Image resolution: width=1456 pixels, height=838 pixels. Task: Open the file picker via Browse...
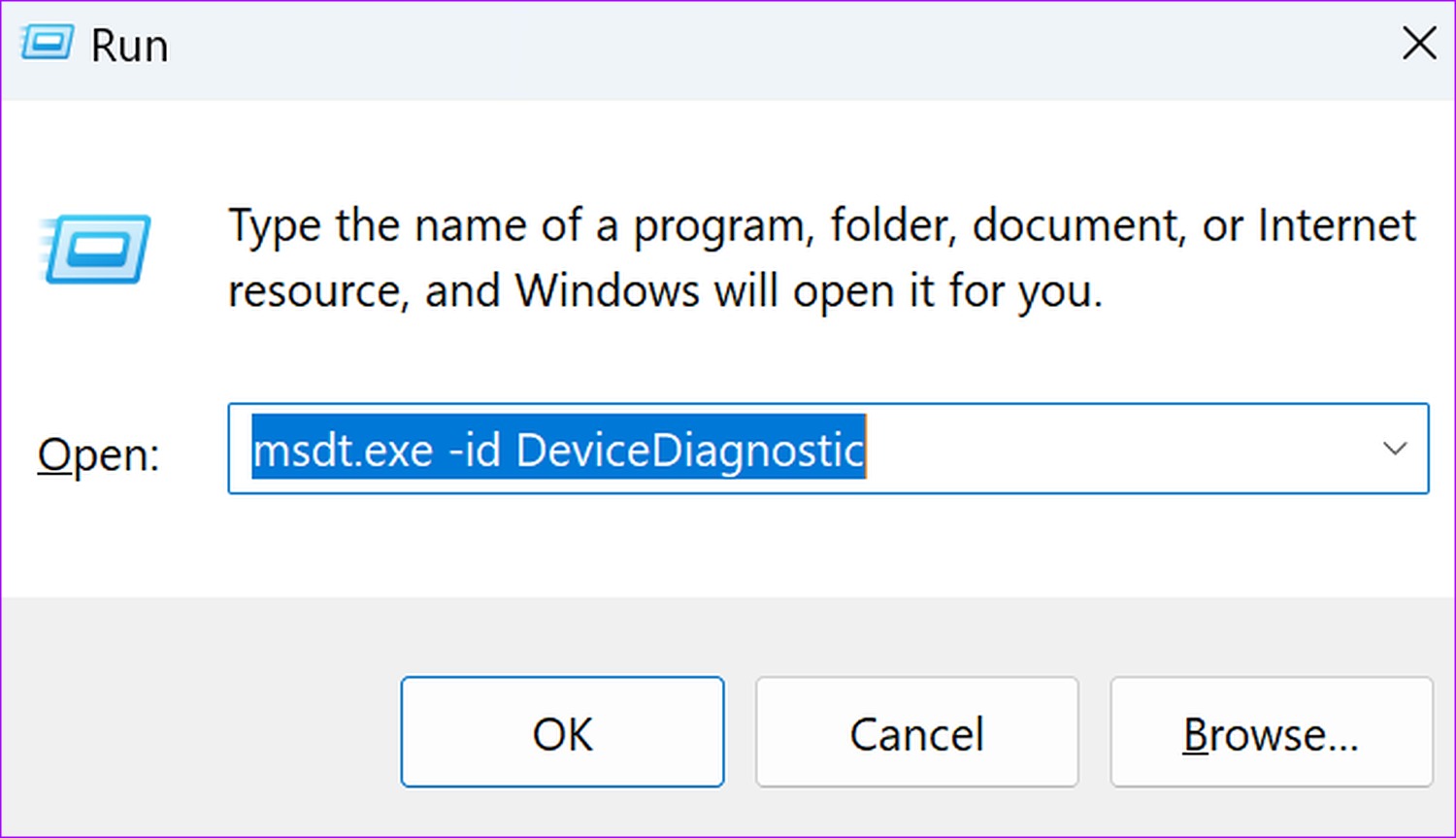point(1272,732)
